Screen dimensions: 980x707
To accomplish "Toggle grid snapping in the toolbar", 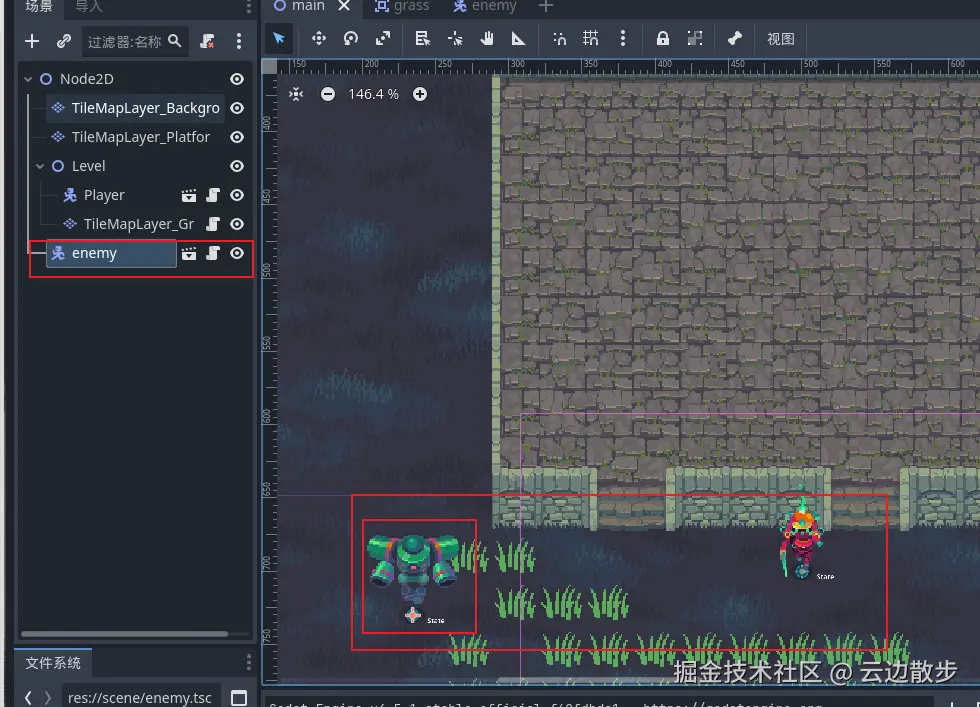I will 591,39.
